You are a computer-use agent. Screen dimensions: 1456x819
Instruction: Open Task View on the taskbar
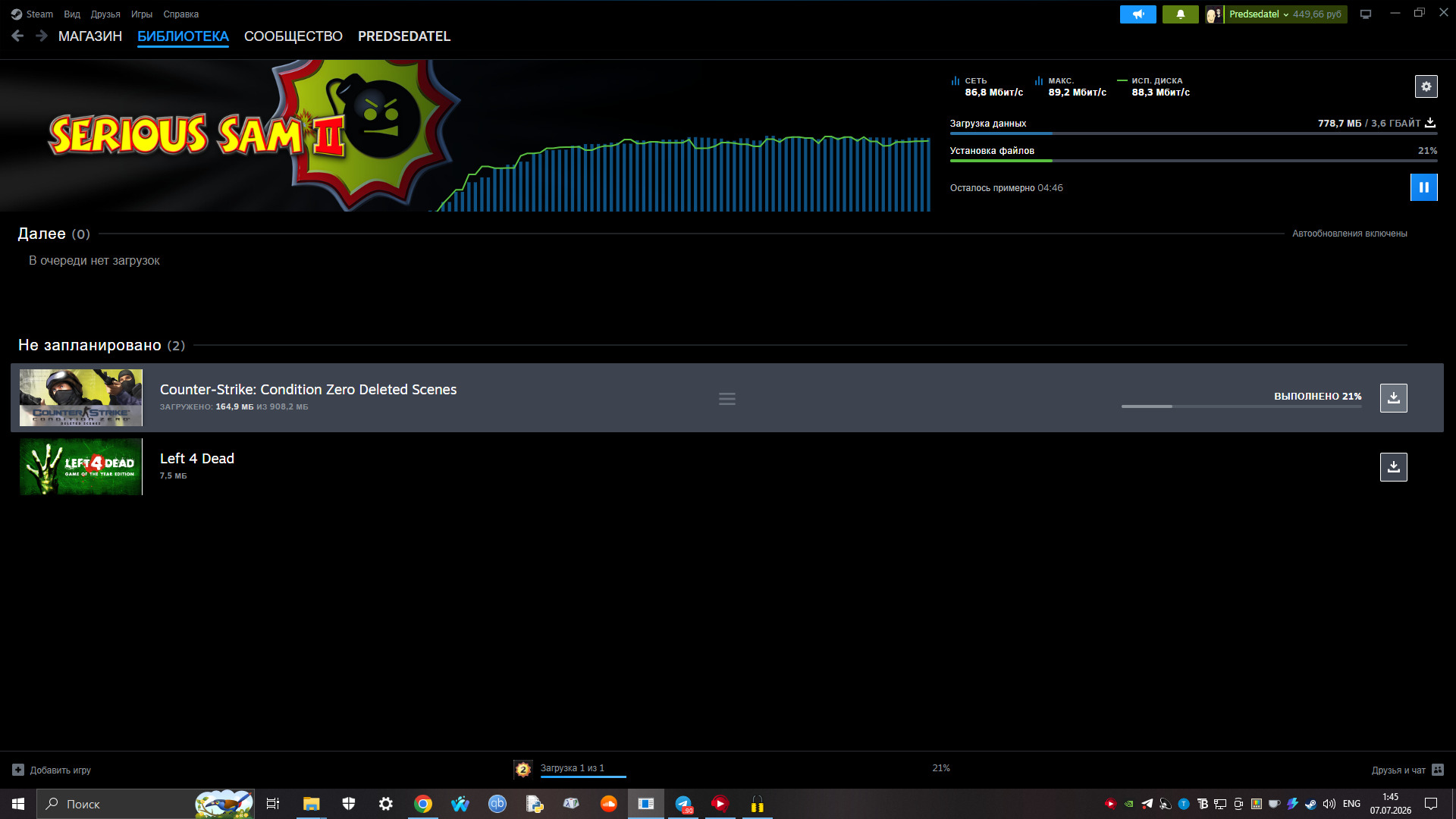click(273, 804)
